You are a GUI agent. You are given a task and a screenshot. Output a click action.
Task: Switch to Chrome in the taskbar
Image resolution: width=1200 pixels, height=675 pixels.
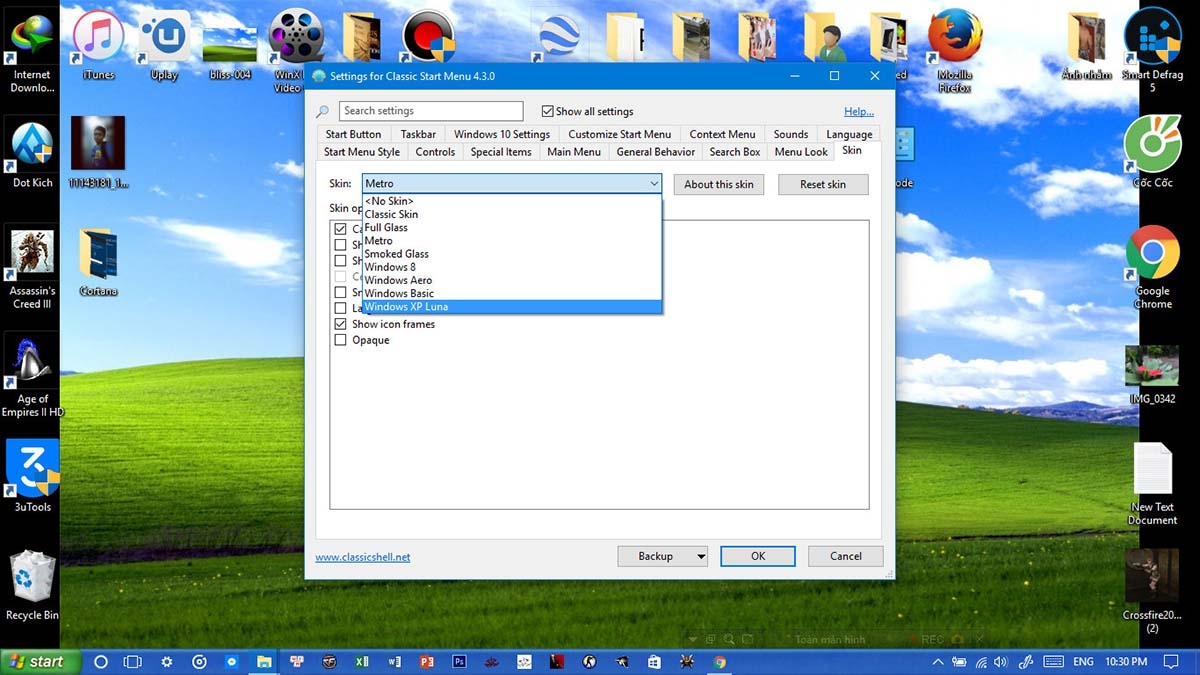(719, 662)
